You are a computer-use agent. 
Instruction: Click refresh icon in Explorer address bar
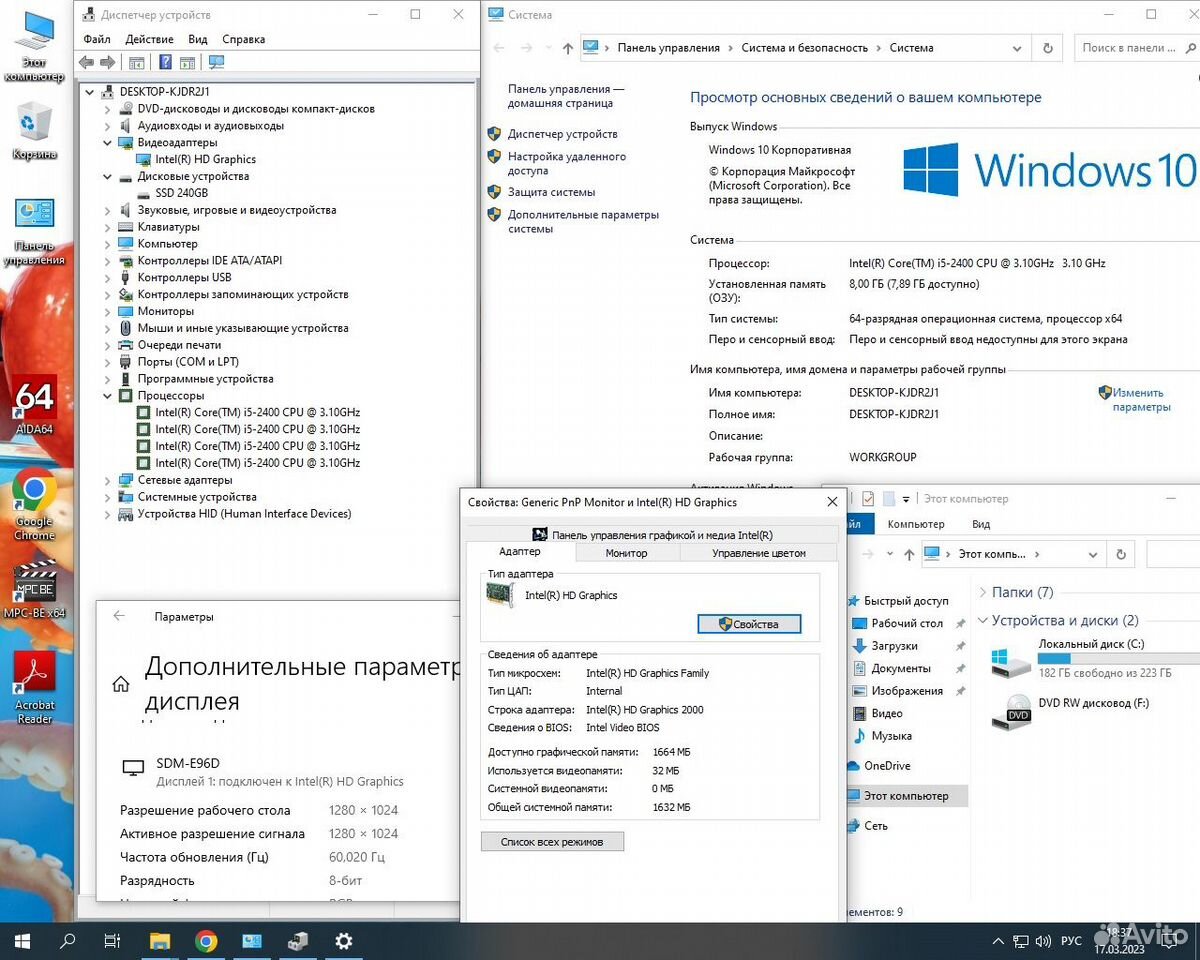point(1122,553)
